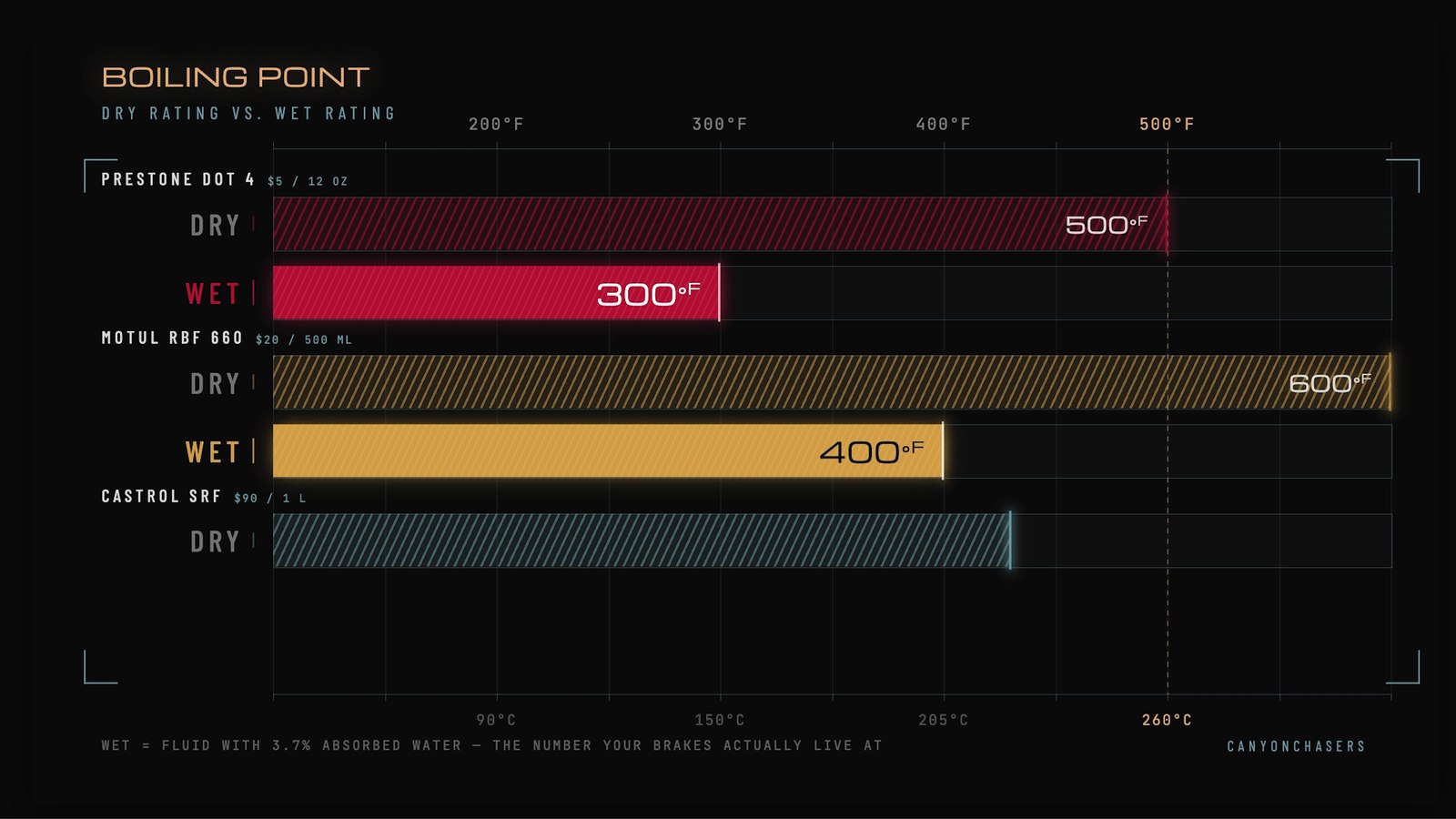Screen dimensions: 1456x819
Task: Click the red WET label for Prestone
Action: tap(213, 293)
